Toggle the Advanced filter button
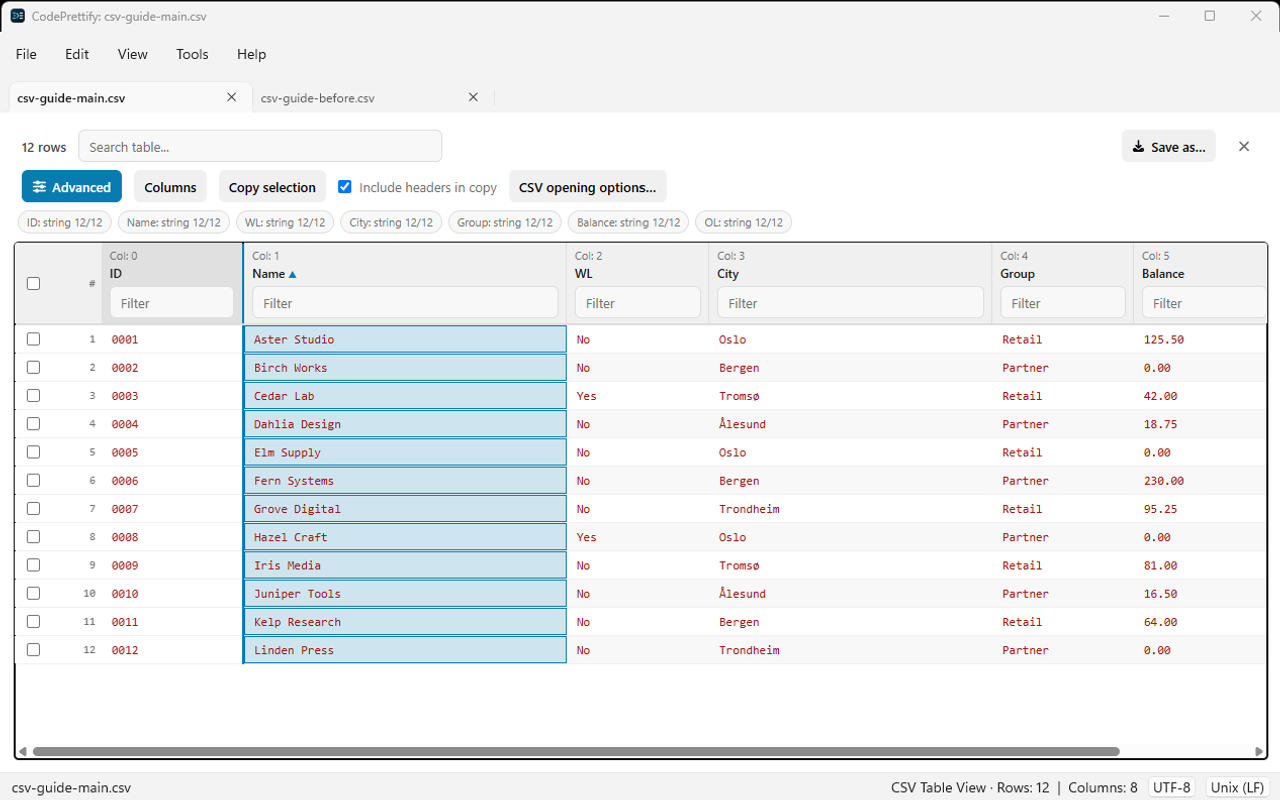 [x=72, y=186]
